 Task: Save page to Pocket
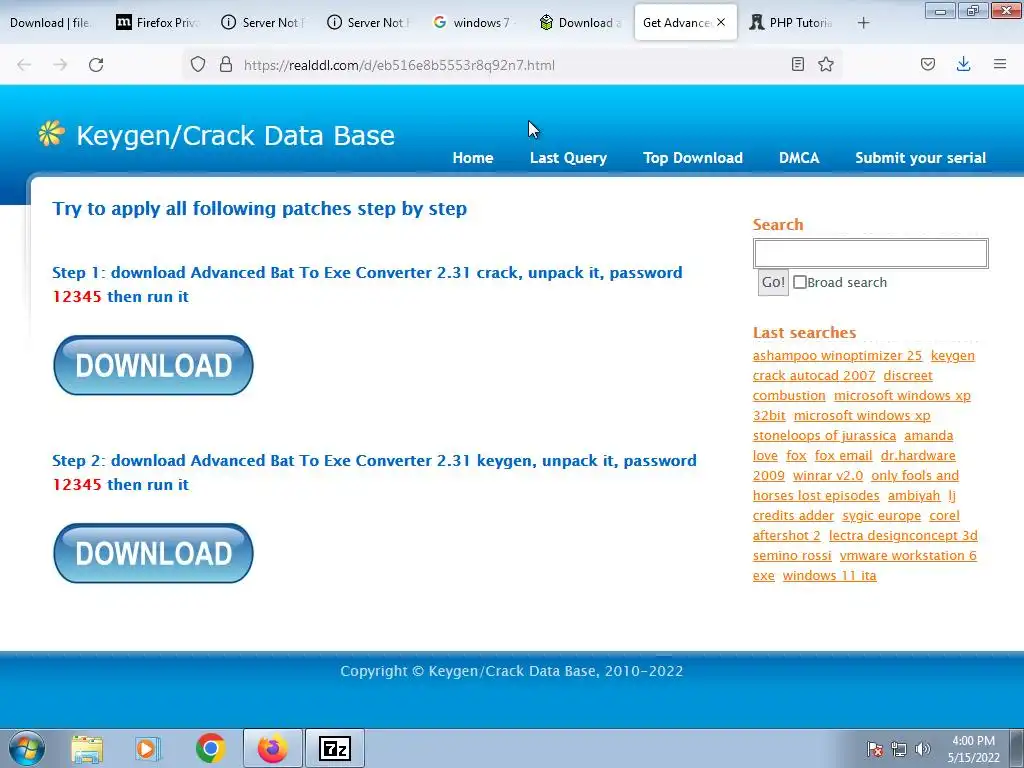click(x=928, y=64)
